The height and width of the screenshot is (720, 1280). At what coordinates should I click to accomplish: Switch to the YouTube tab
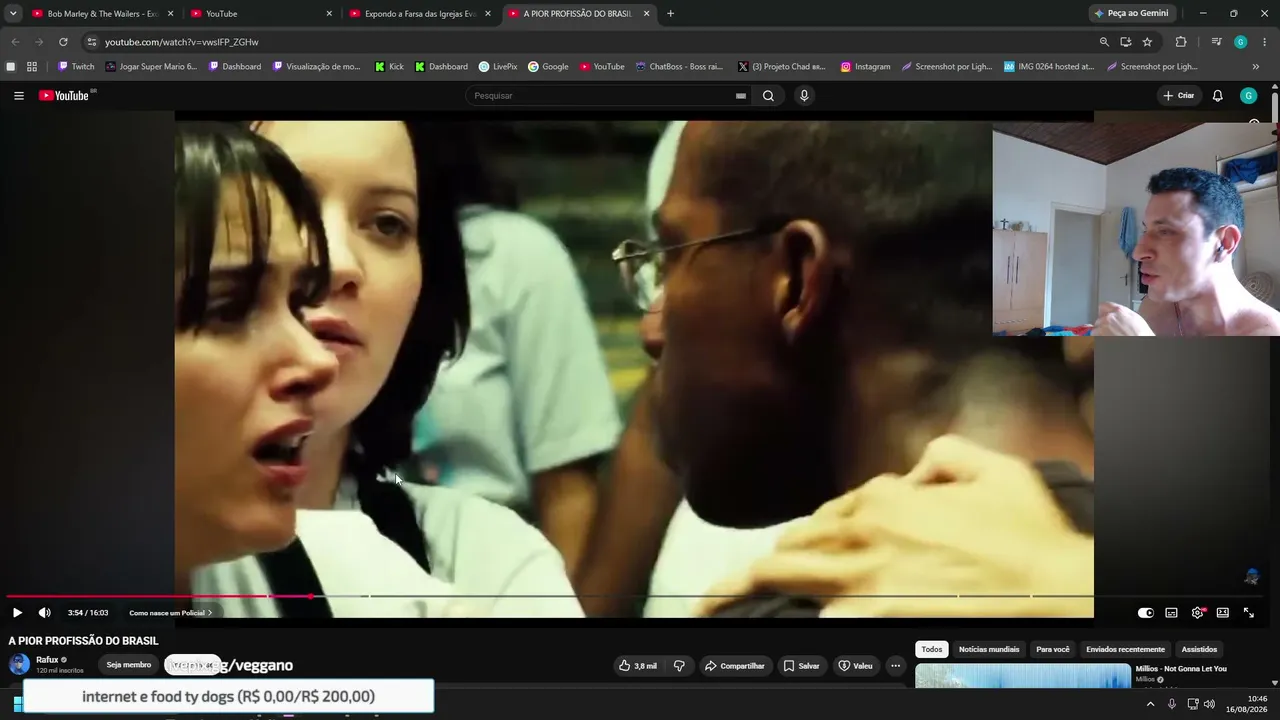click(x=260, y=14)
